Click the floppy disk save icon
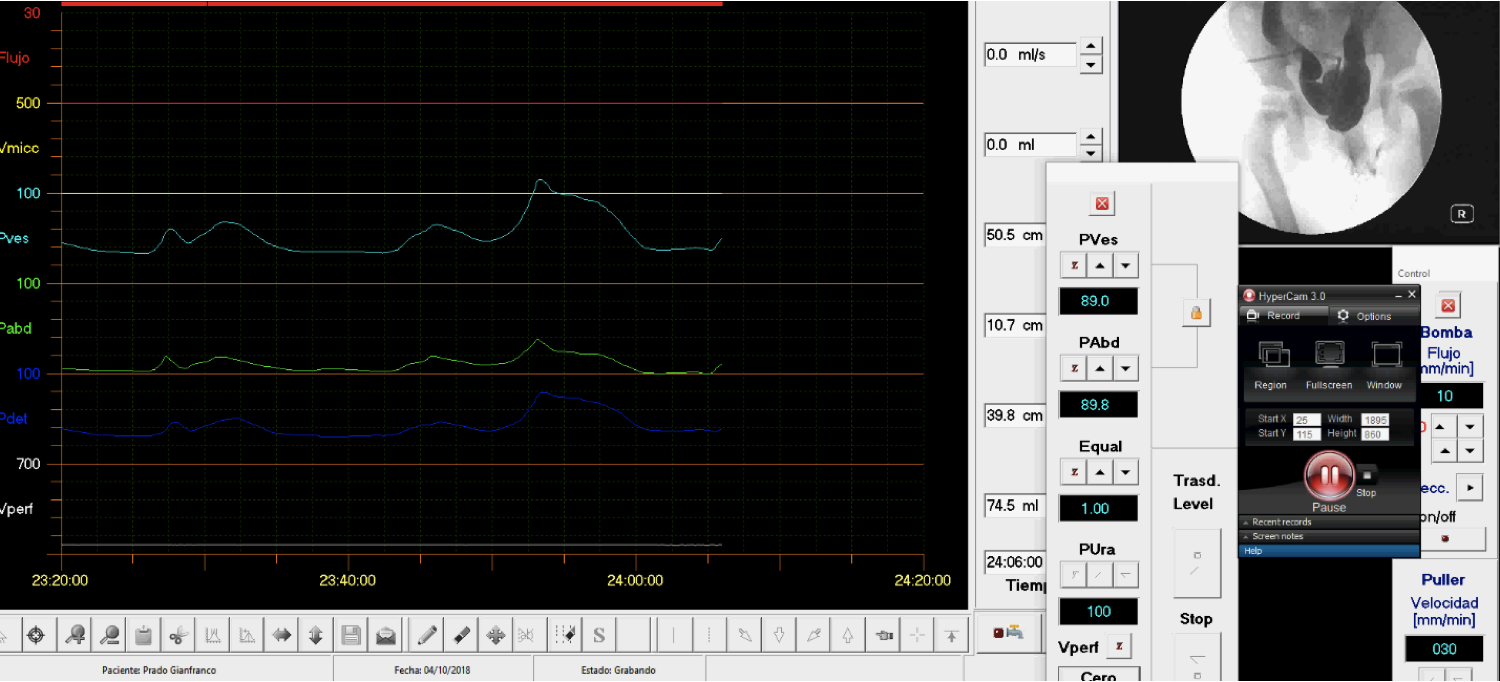The width and height of the screenshot is (1500, 682). (351, 635)
